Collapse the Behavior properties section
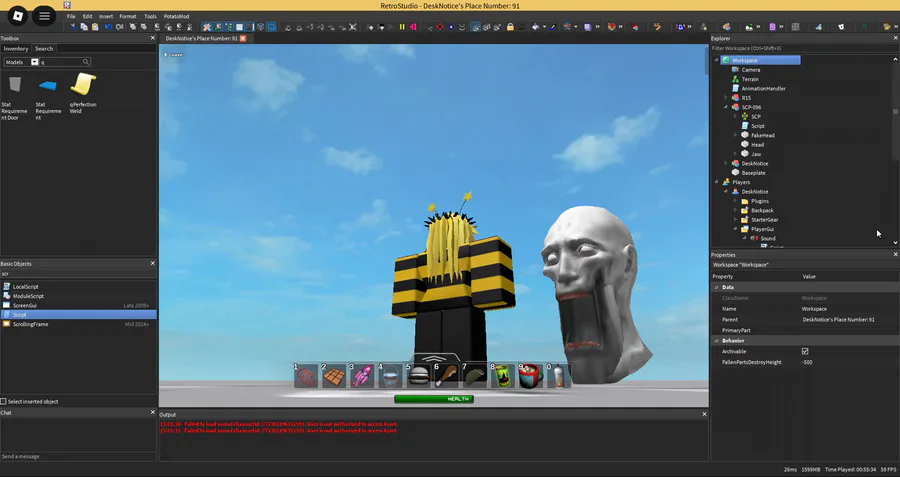900x477 pixels. [x=716, y=340]
